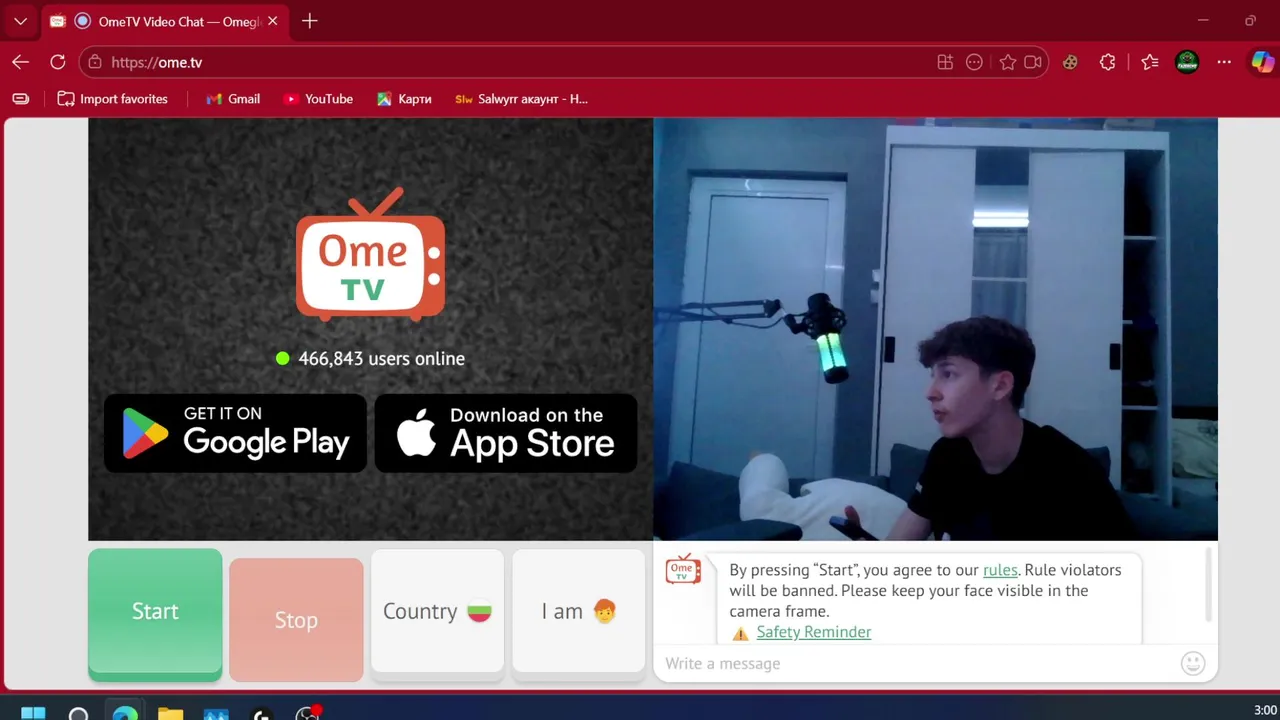
Task: Open the Google Play download badge
Action: coord(235,433)
